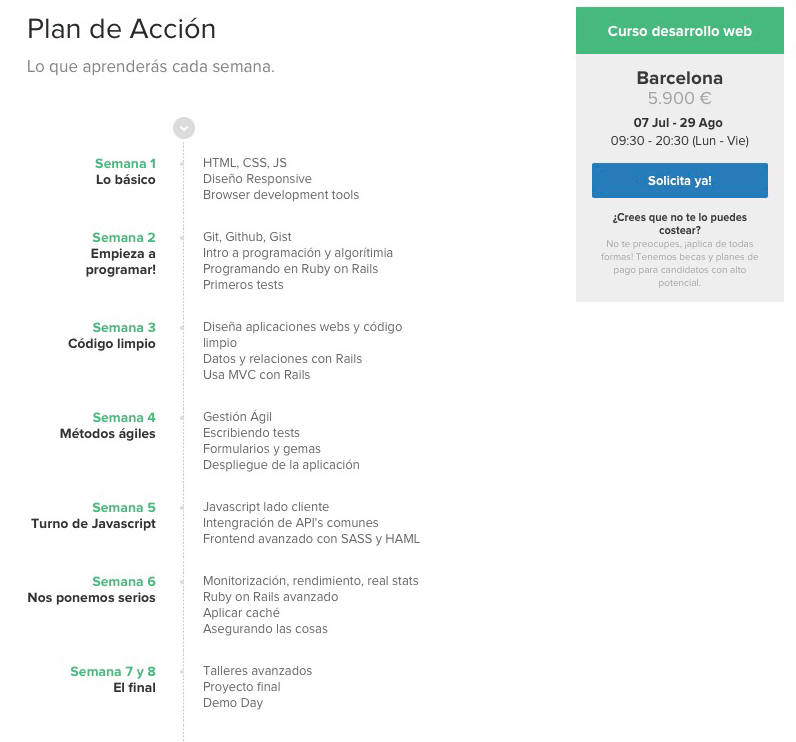Click the timeline dot beside Semana 1
796x742 pixels.
pyautogui.click(x=182, y=163)
